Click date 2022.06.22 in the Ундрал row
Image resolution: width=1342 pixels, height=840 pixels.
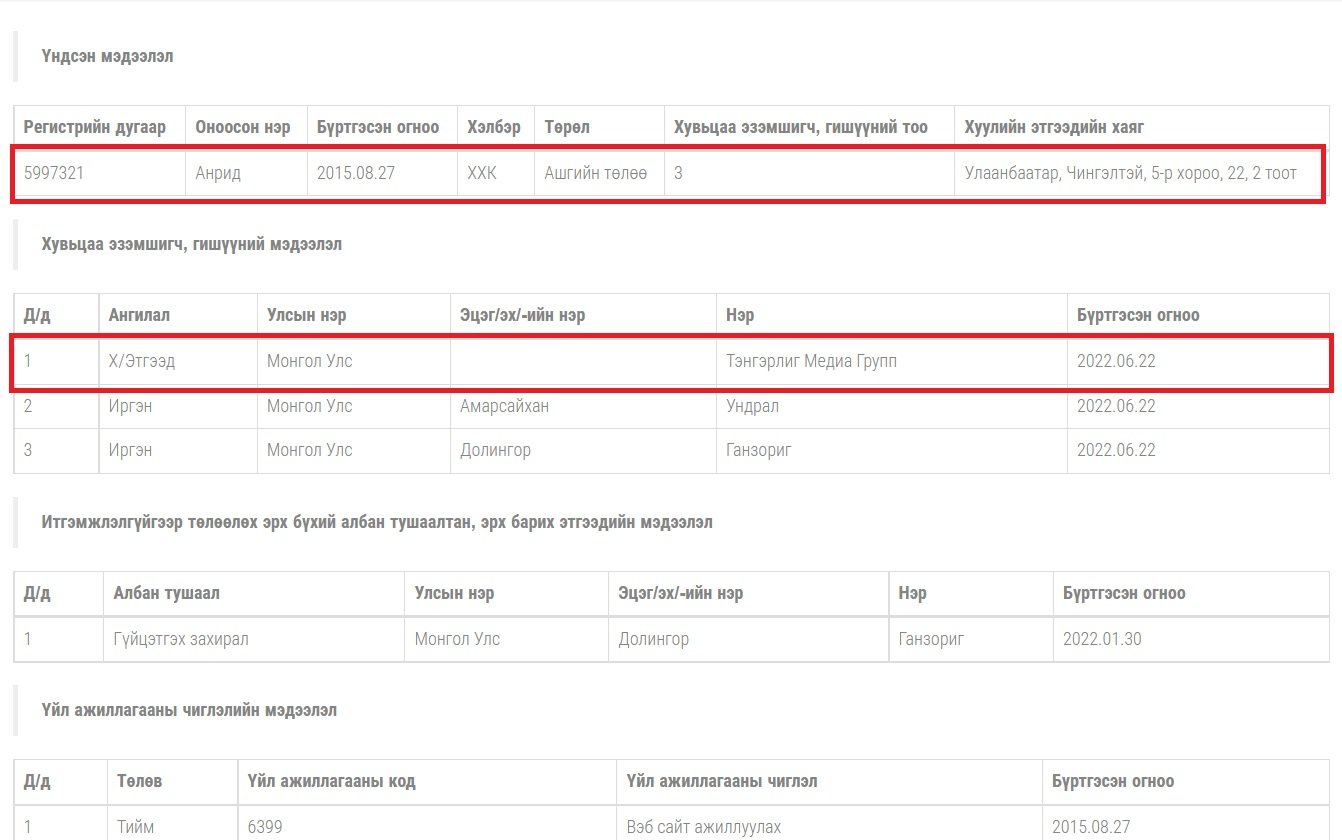(1116, 406)
